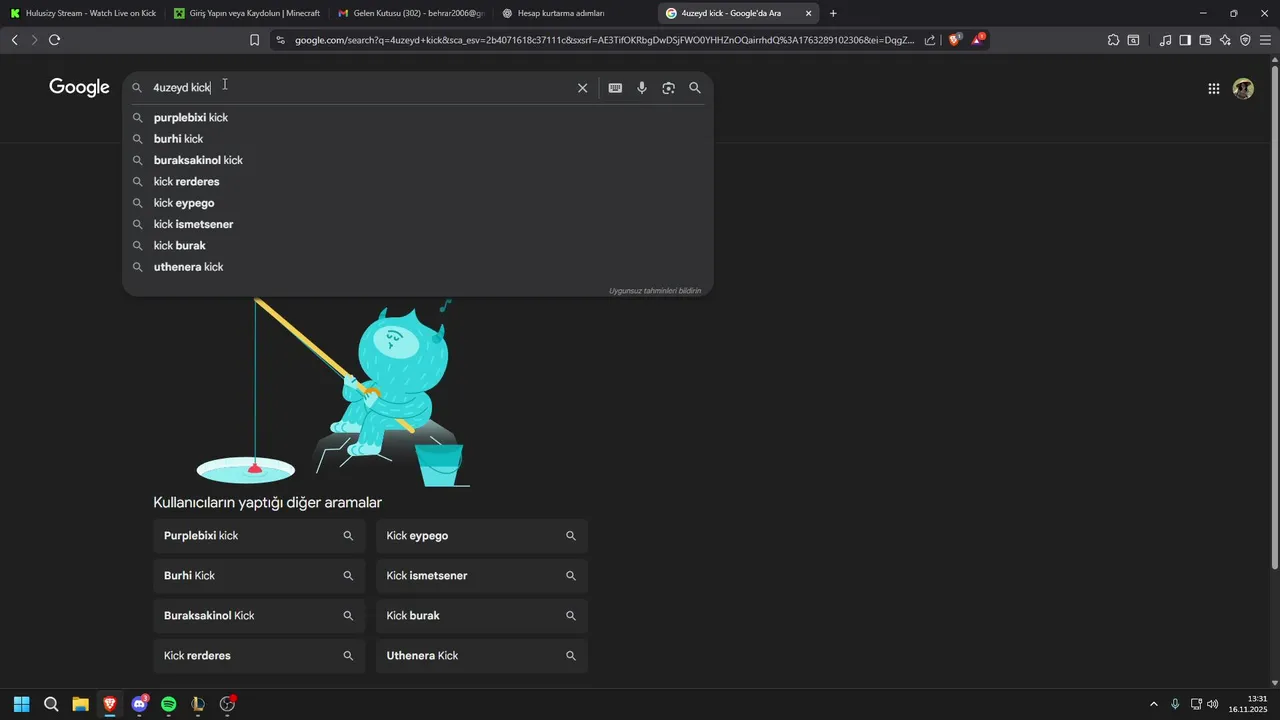This screenshot has height=720, width=1280.
Task: Open the volume control in system tray
Action: coord(1213,704)
